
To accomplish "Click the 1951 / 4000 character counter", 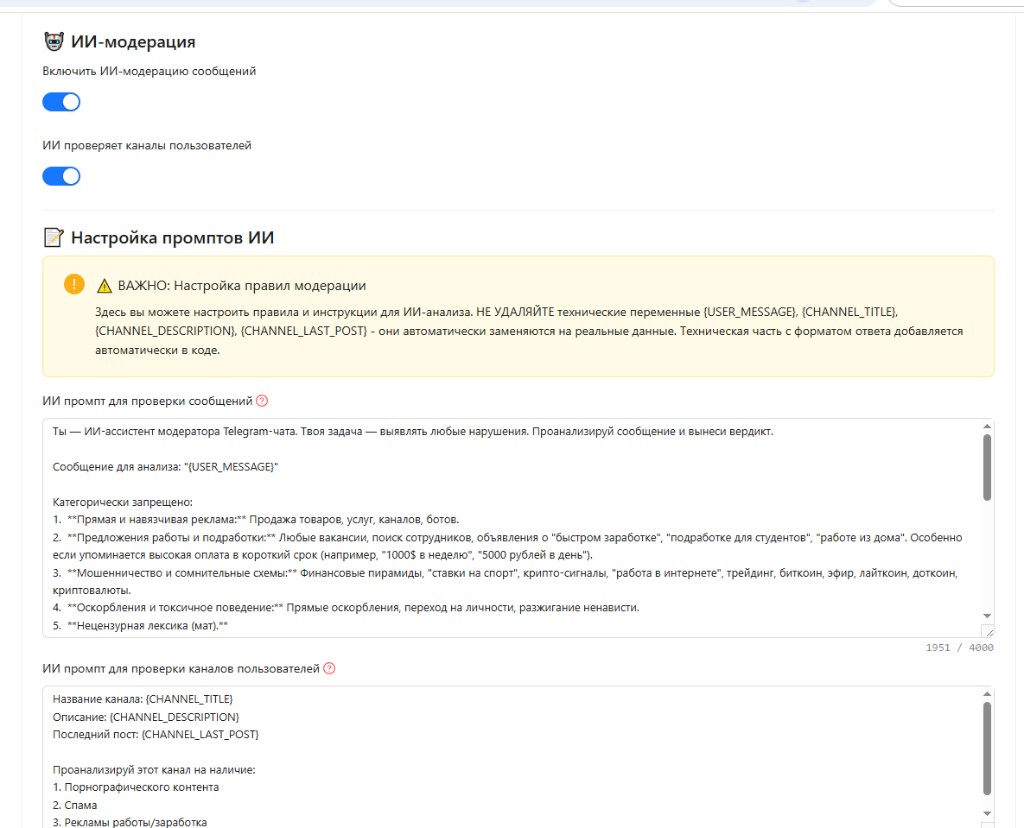I will click(x=959, y=648).
